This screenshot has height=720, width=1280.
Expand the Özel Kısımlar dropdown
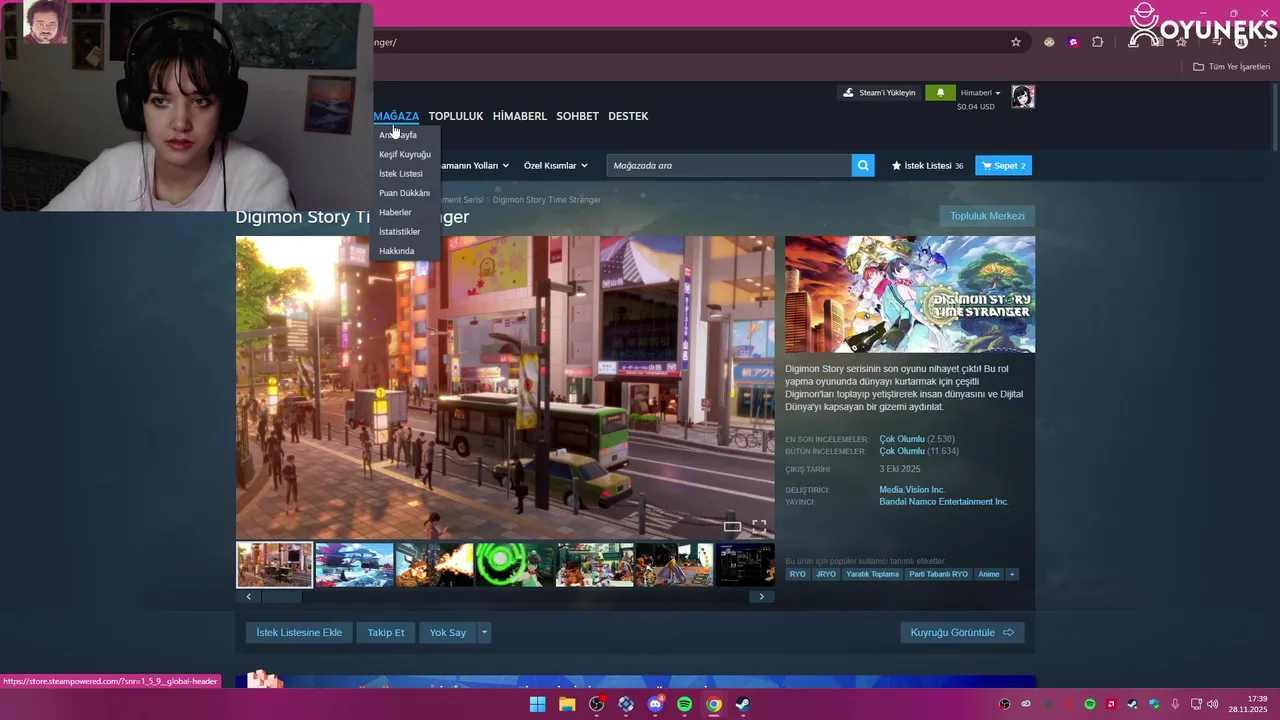coord(556,165)
